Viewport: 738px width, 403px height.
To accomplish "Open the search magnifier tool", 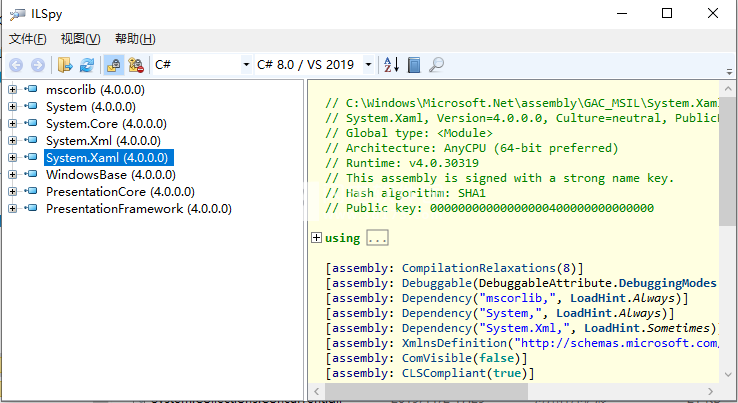I will [436, 65].
